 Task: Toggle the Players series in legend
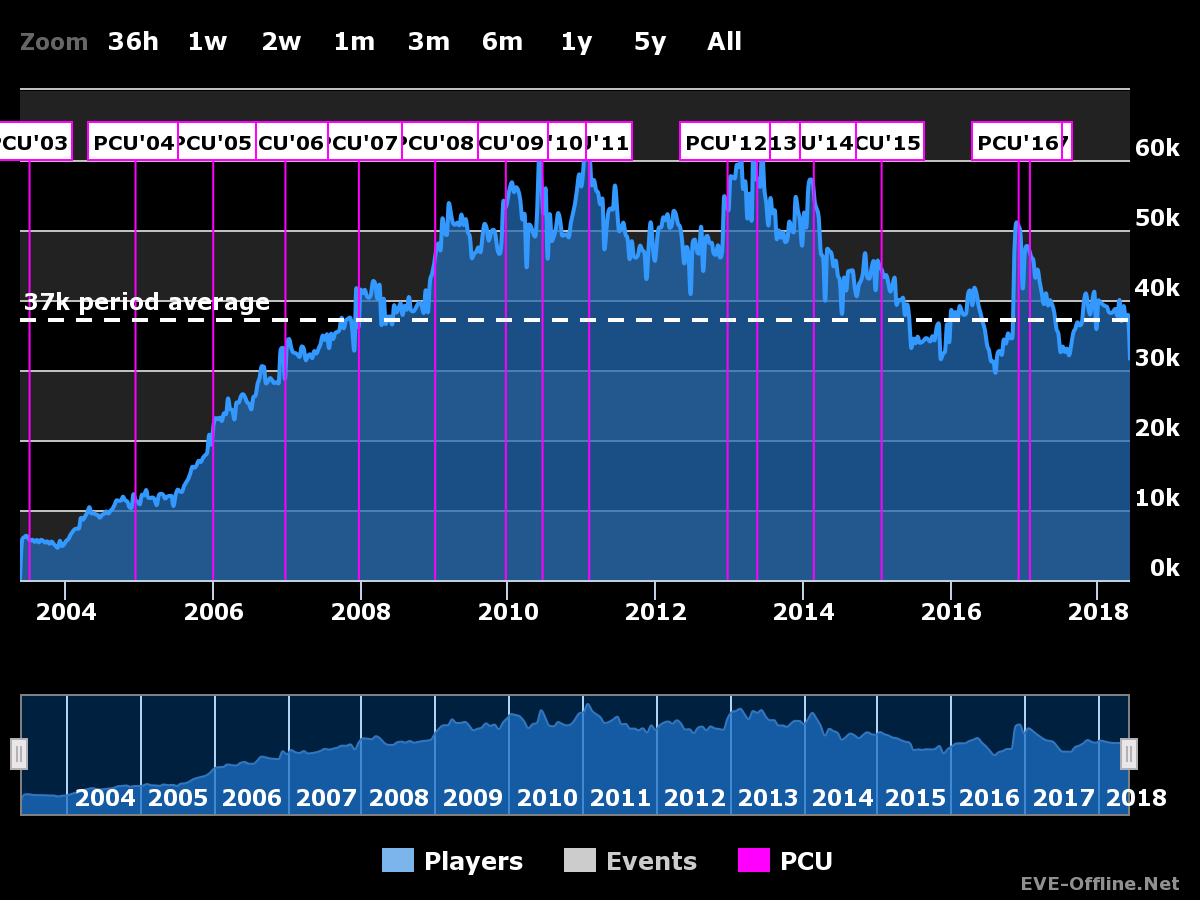[452, 861]
